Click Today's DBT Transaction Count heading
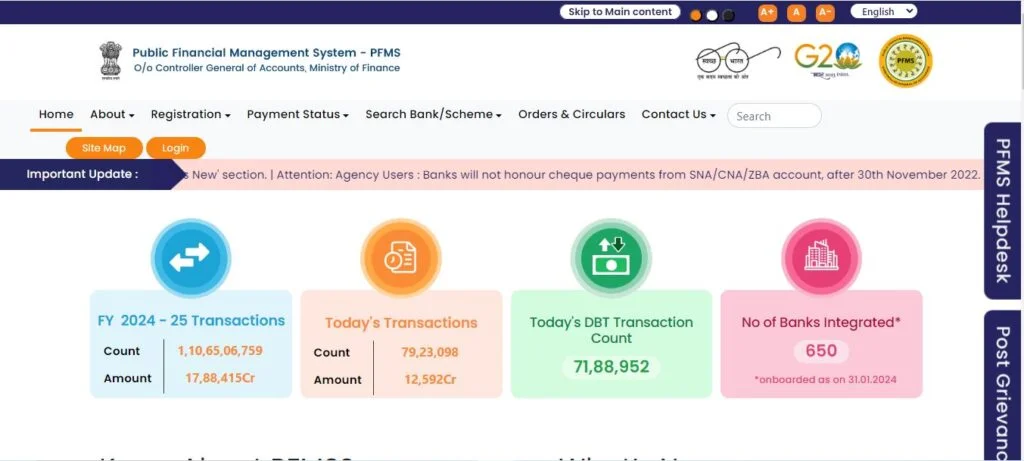 [x=611, y=330]
